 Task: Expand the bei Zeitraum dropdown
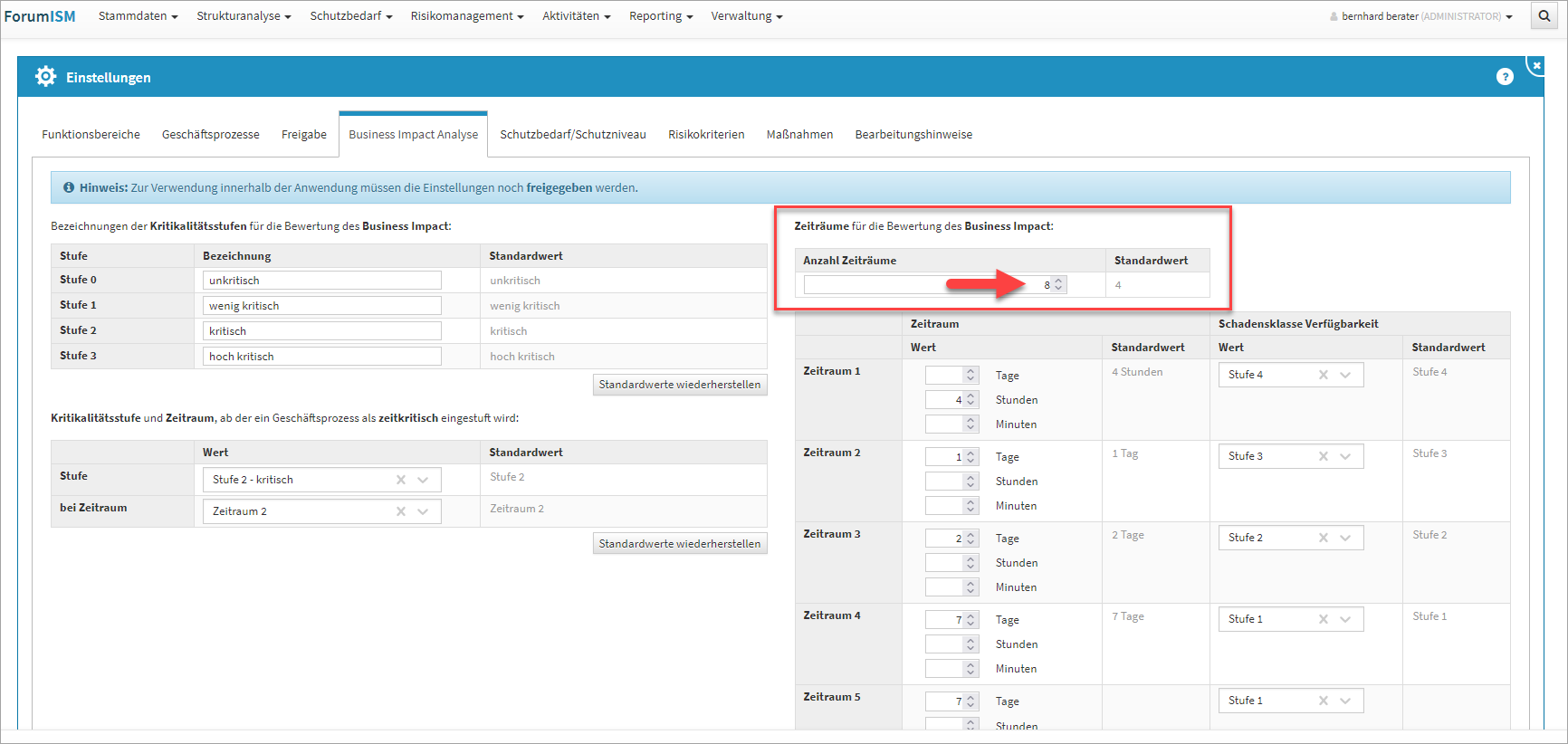coord(423,511)
